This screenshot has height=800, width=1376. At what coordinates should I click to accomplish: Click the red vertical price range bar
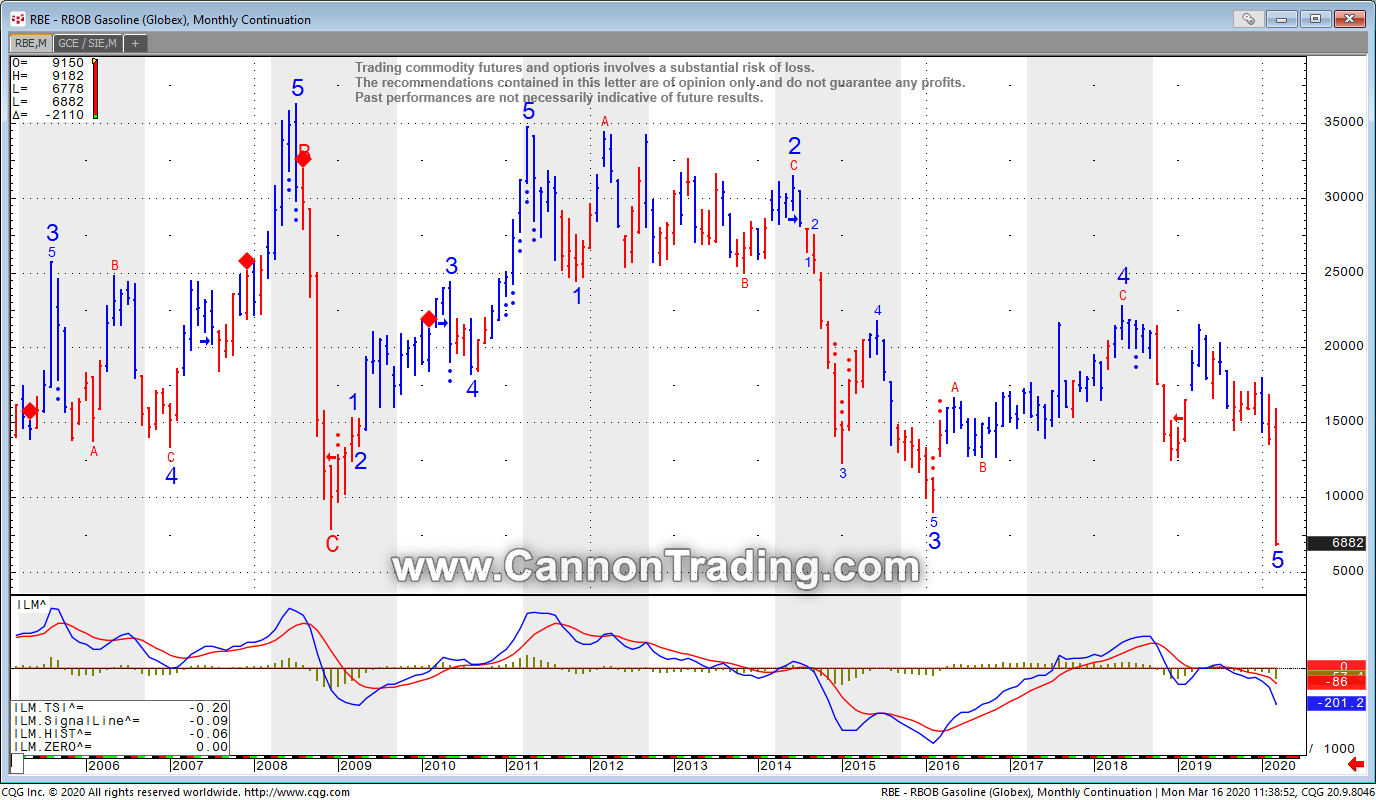pyautogui.click(x=95, y=88)
